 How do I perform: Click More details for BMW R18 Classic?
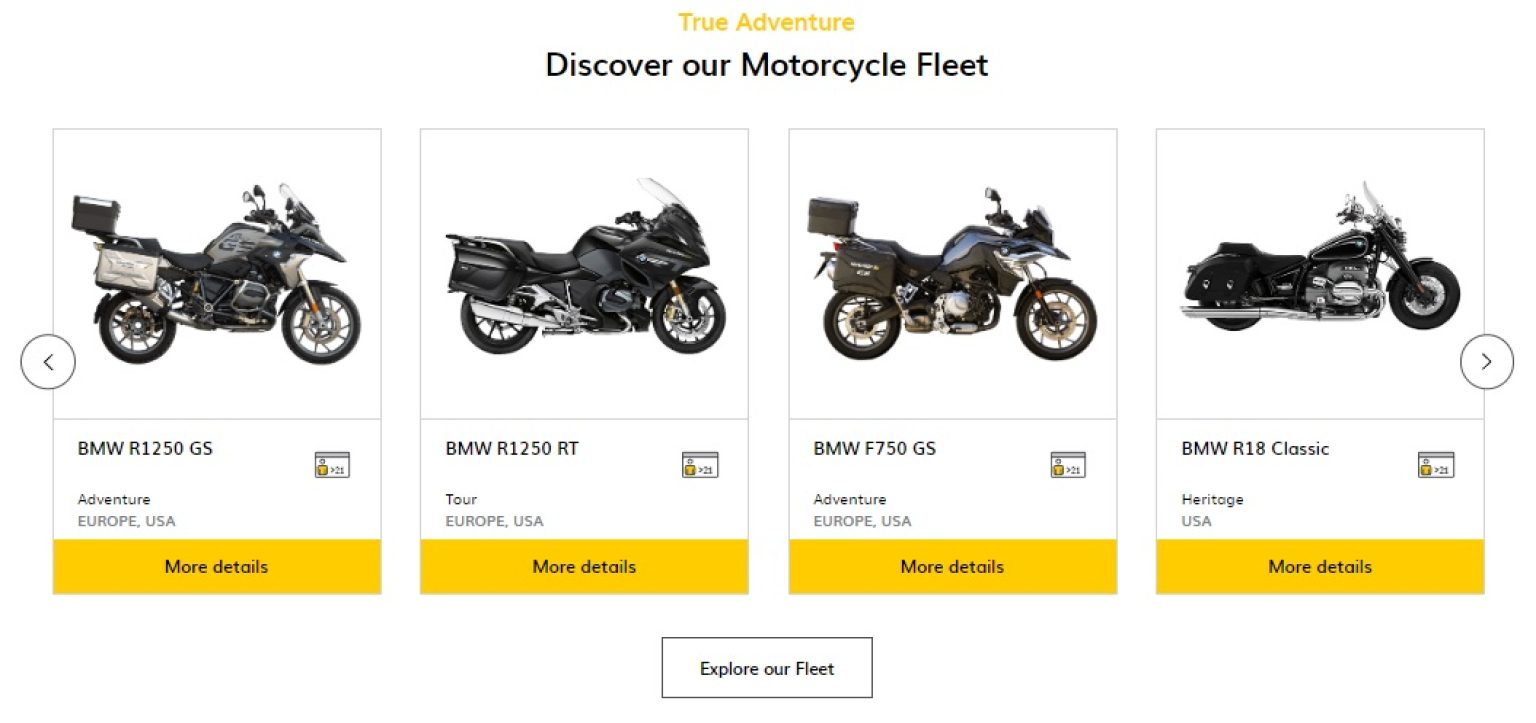tap(1319, 566)
